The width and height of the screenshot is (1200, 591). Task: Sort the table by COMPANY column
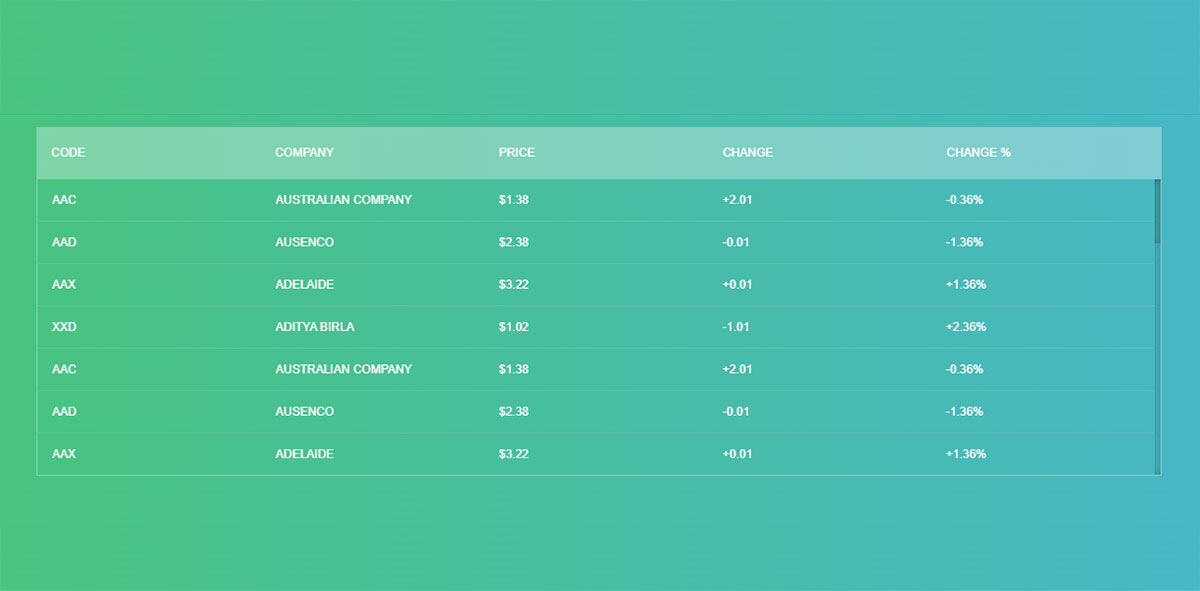coord(304,152)
